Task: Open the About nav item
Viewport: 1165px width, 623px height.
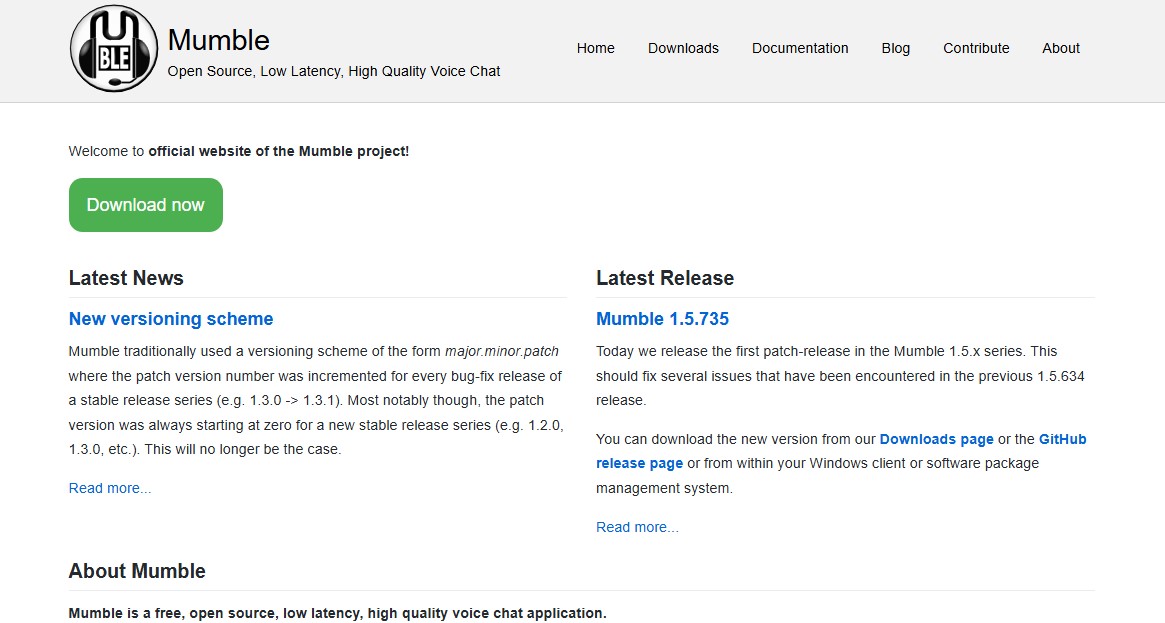Action: coord(1060,48)
